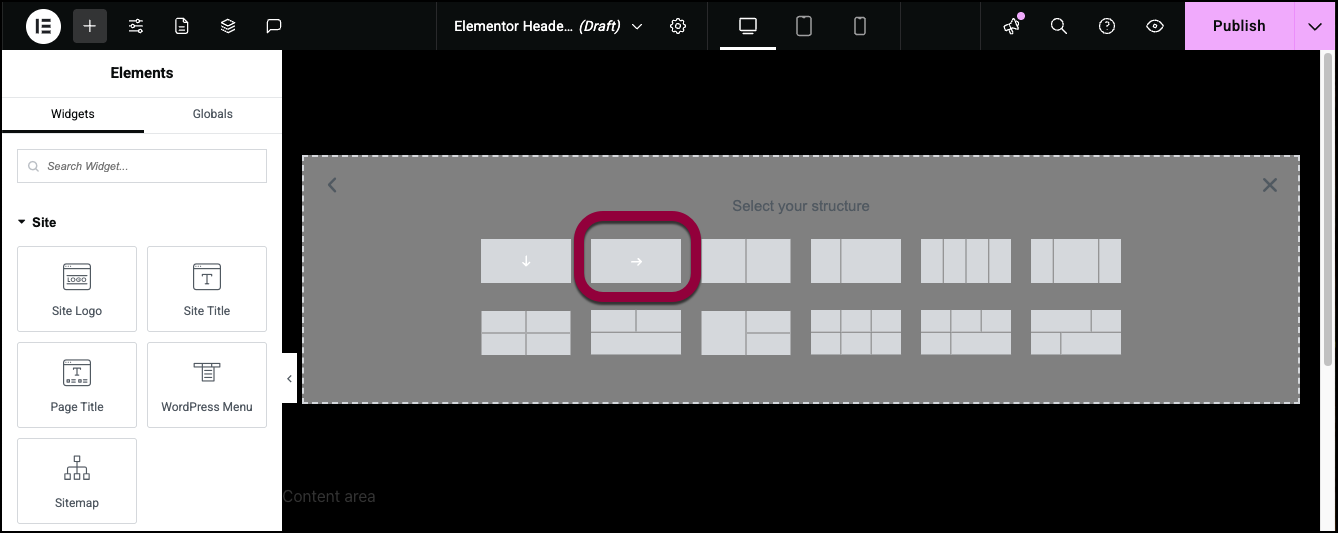Click the Publish button
Image resolution: width=1338 pixels, height=533 pixels.
click(x=1238, y=26)
